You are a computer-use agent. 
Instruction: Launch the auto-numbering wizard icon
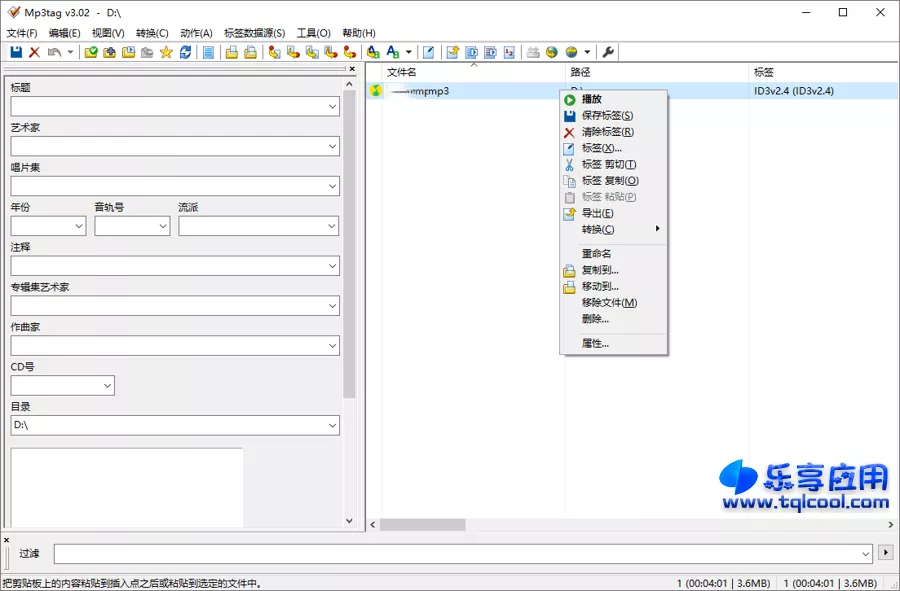click(508, 52)
